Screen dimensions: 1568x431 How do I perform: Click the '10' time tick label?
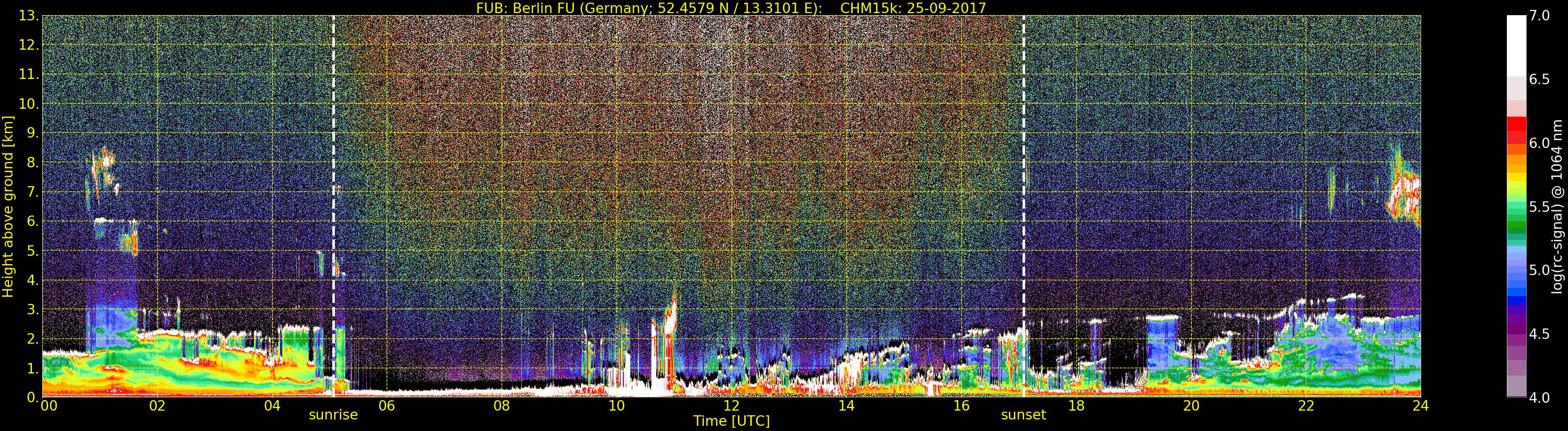point(617,406)
